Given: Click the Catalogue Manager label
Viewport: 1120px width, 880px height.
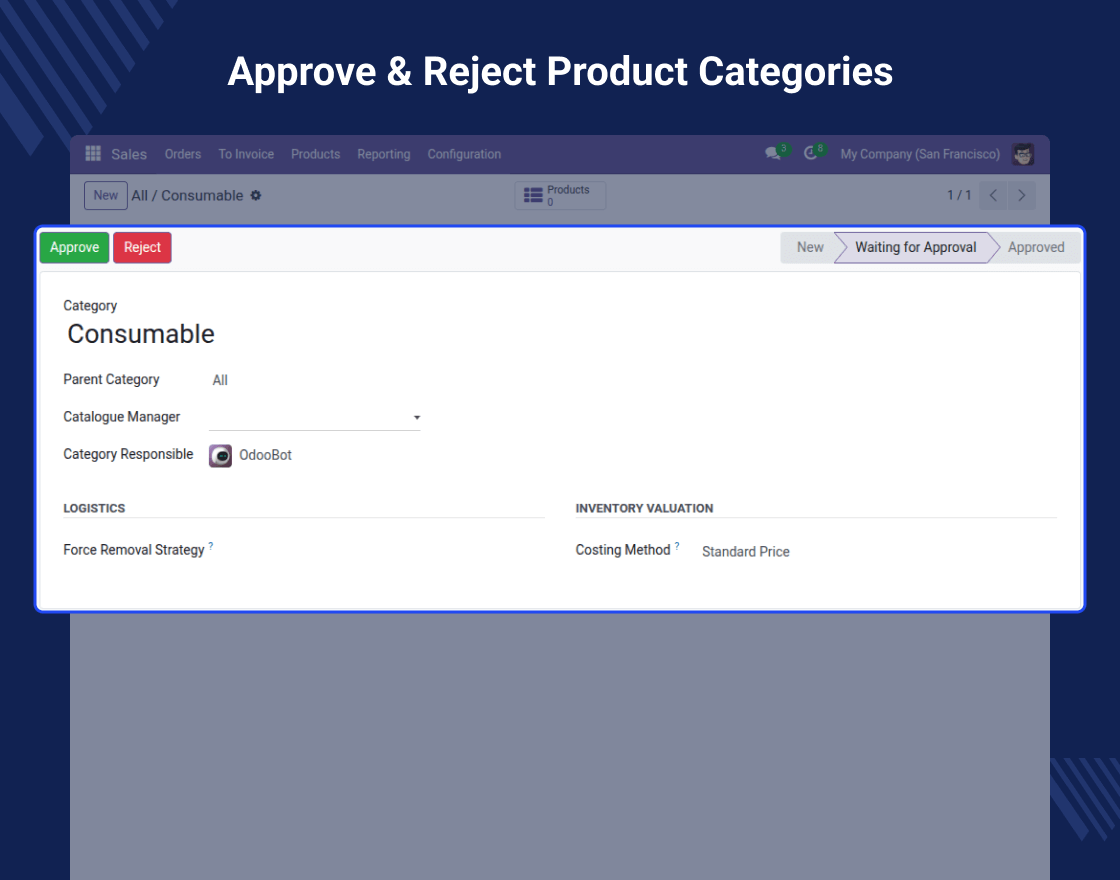Looking at the screenshot, I should 121,416.
